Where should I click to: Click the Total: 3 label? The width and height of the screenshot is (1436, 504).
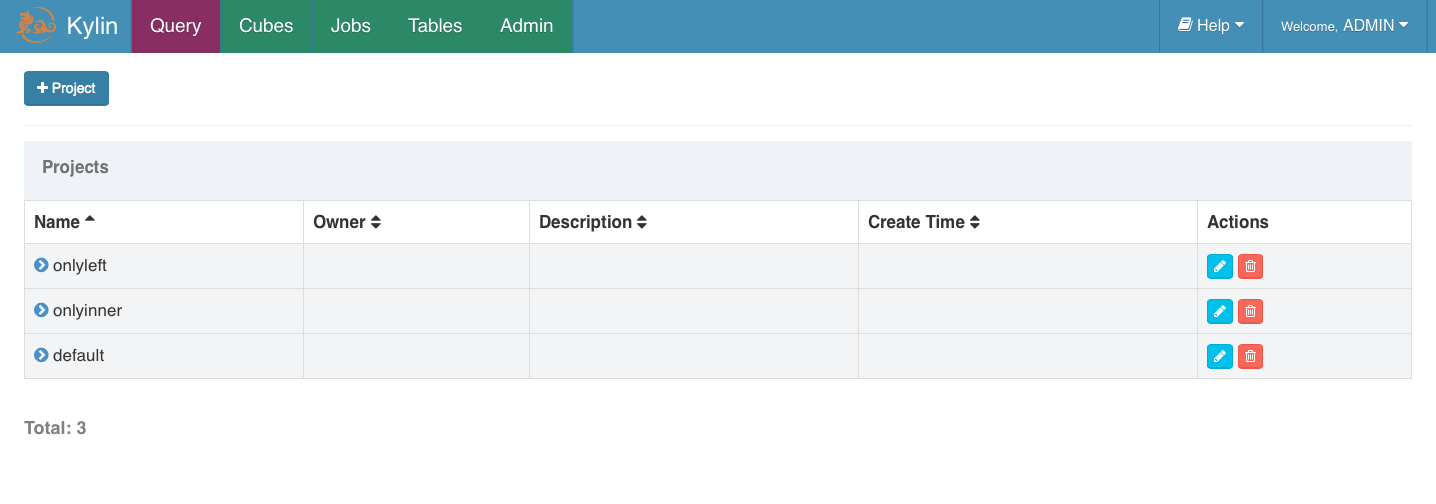coord(55,428)
